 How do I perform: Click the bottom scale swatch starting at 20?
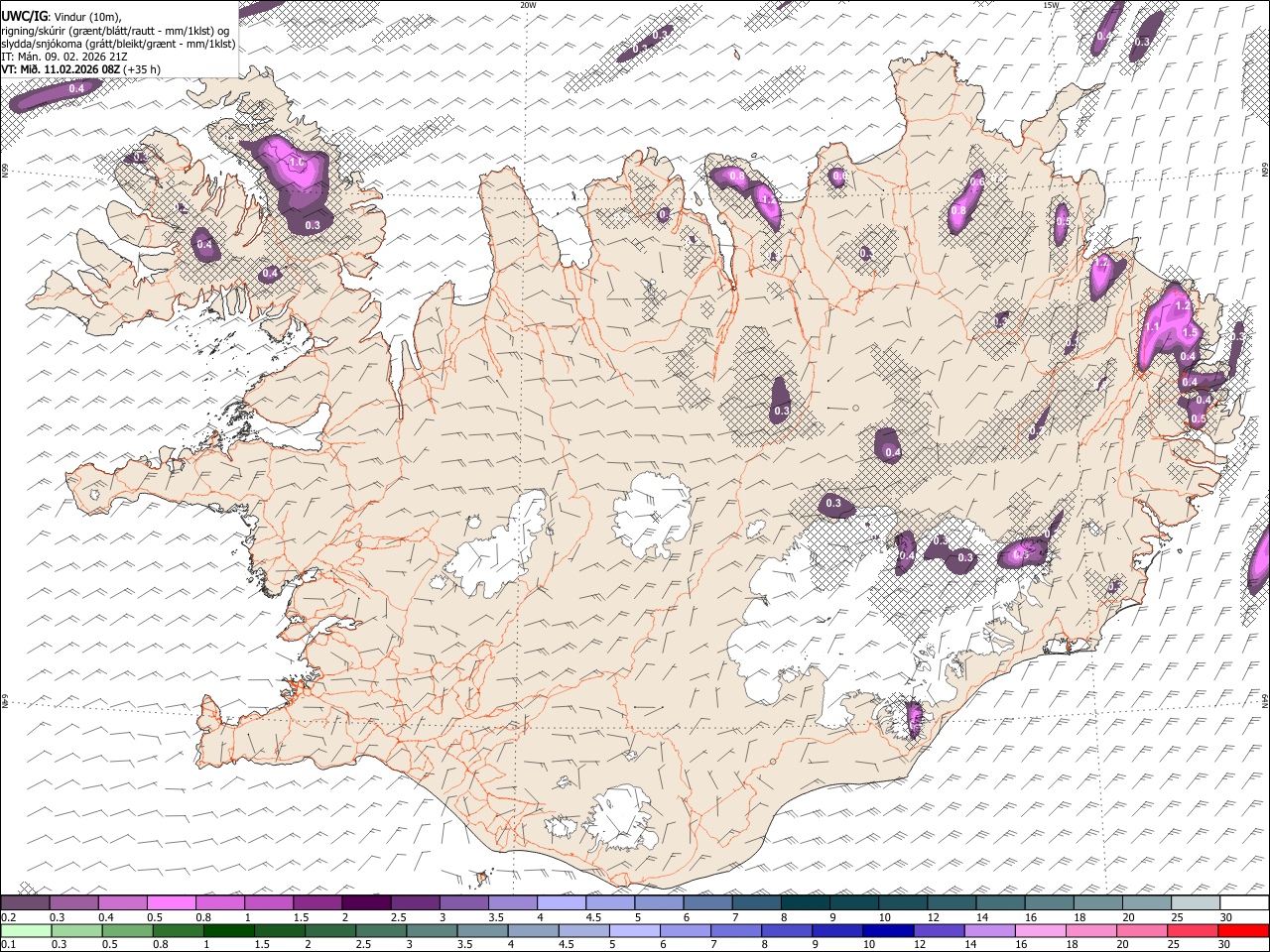(1142, 930)
